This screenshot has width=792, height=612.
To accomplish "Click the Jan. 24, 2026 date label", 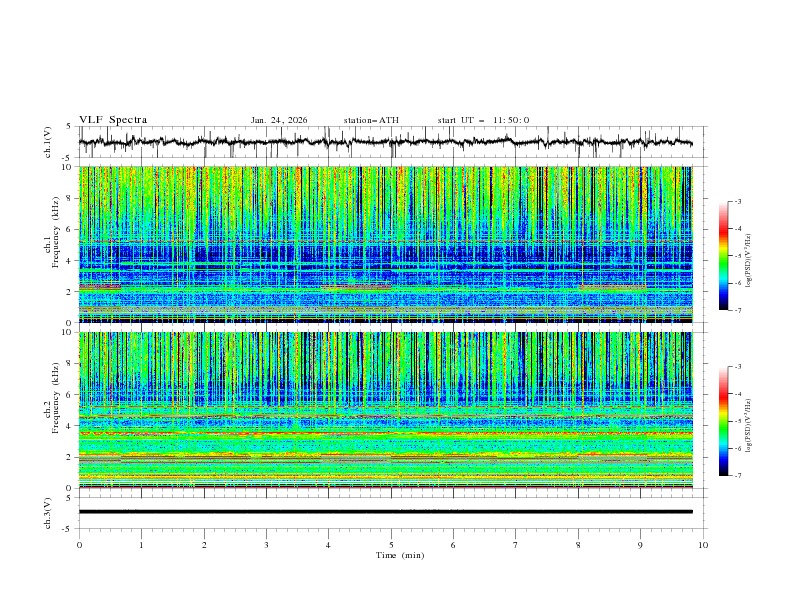I will point(279,120).
